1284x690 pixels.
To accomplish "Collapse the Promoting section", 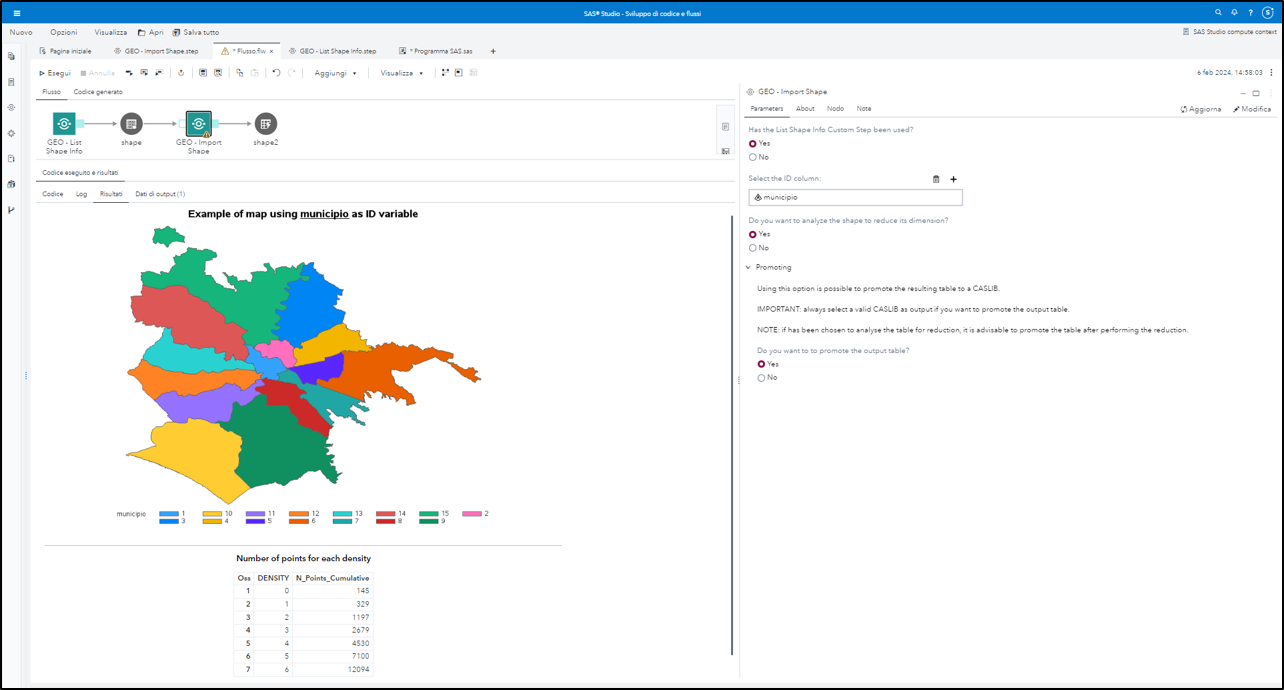I will [x=749, y=268].
